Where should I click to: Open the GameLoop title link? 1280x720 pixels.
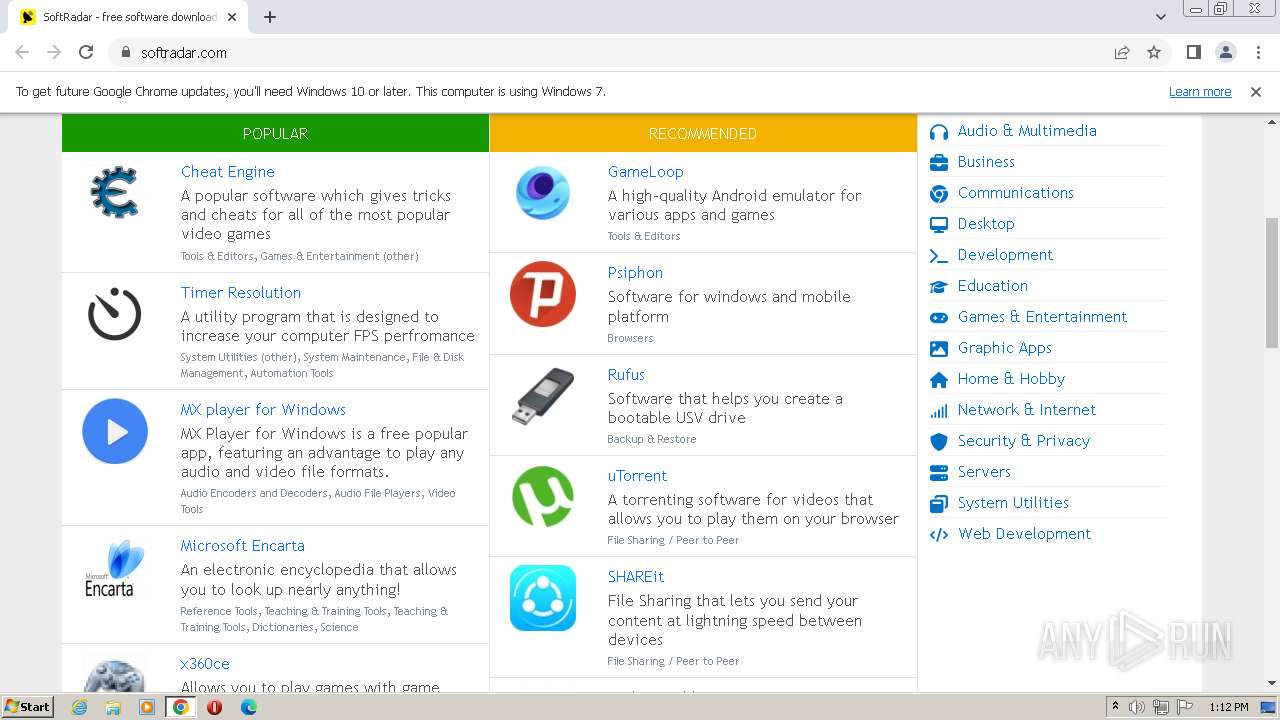pos(646,172)
